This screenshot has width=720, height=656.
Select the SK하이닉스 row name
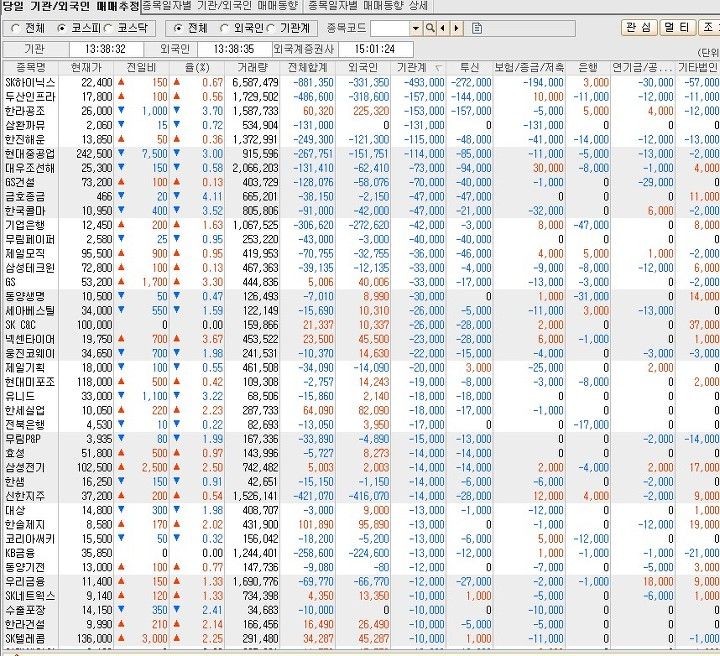[30, 83]
